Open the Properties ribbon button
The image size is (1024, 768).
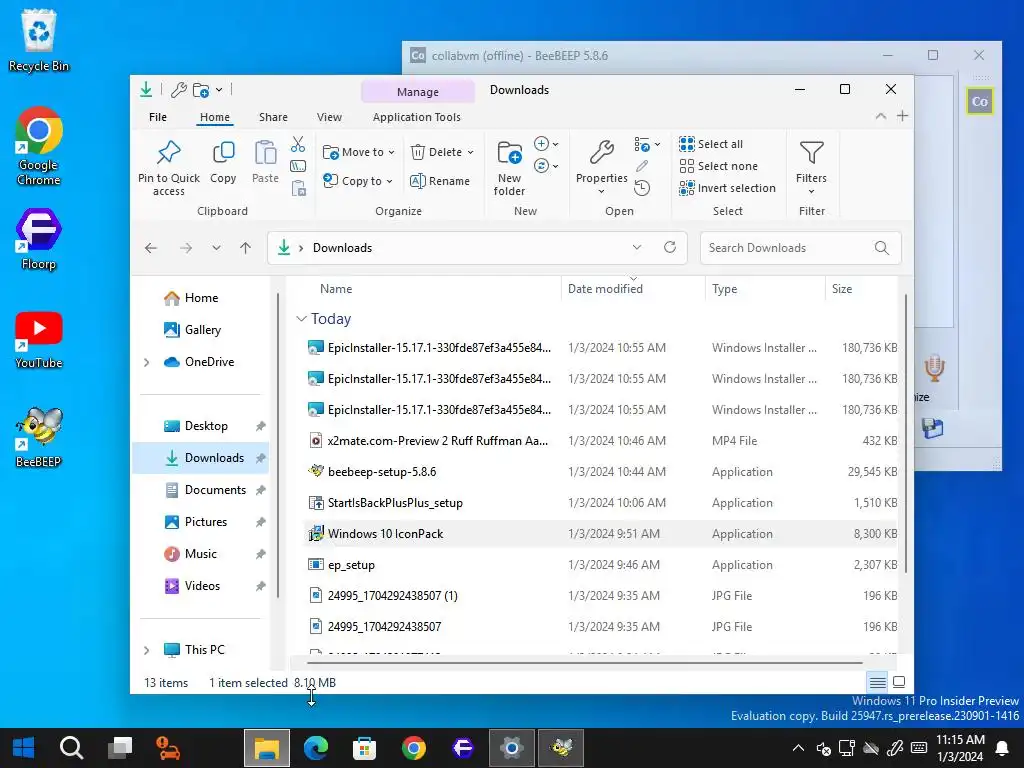[x=601, y=167]
